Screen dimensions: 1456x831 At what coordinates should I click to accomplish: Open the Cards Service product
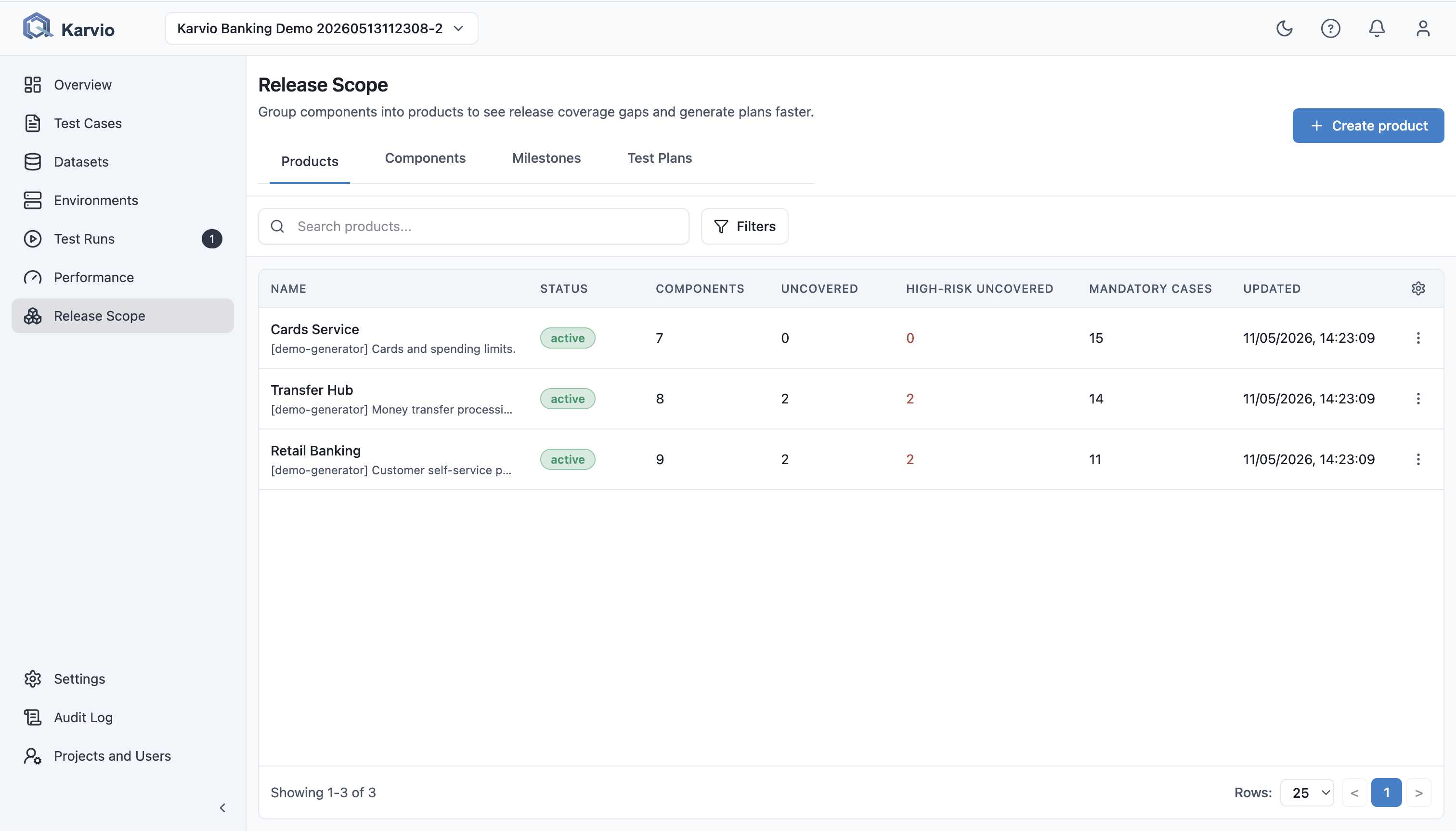(314, 329)
